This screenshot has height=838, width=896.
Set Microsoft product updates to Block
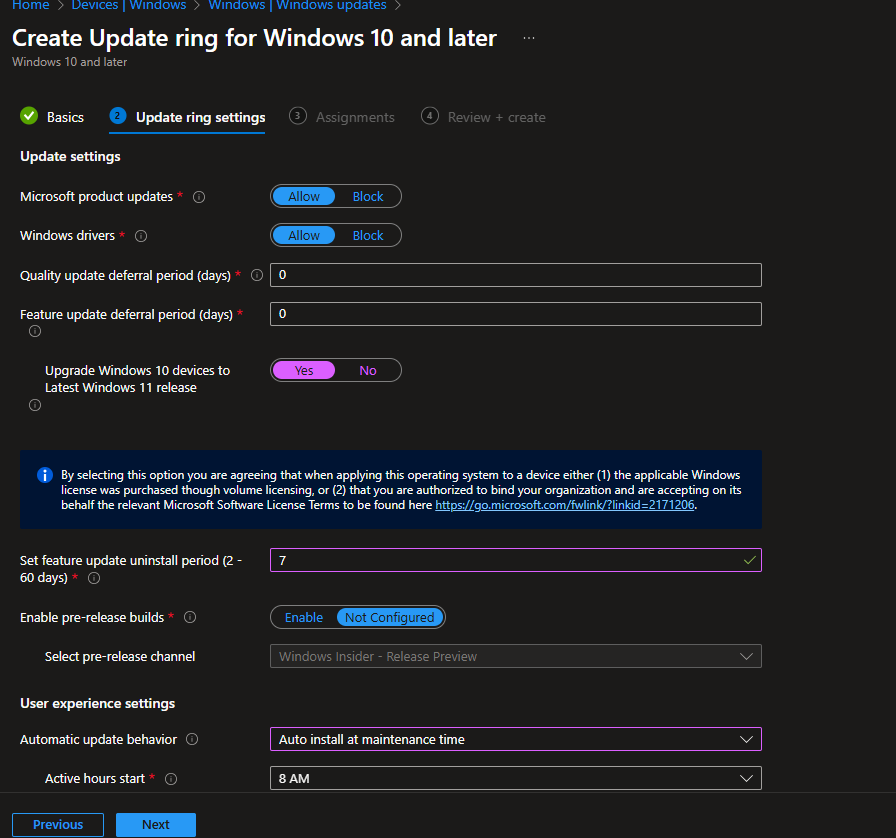tap(368, 197)
